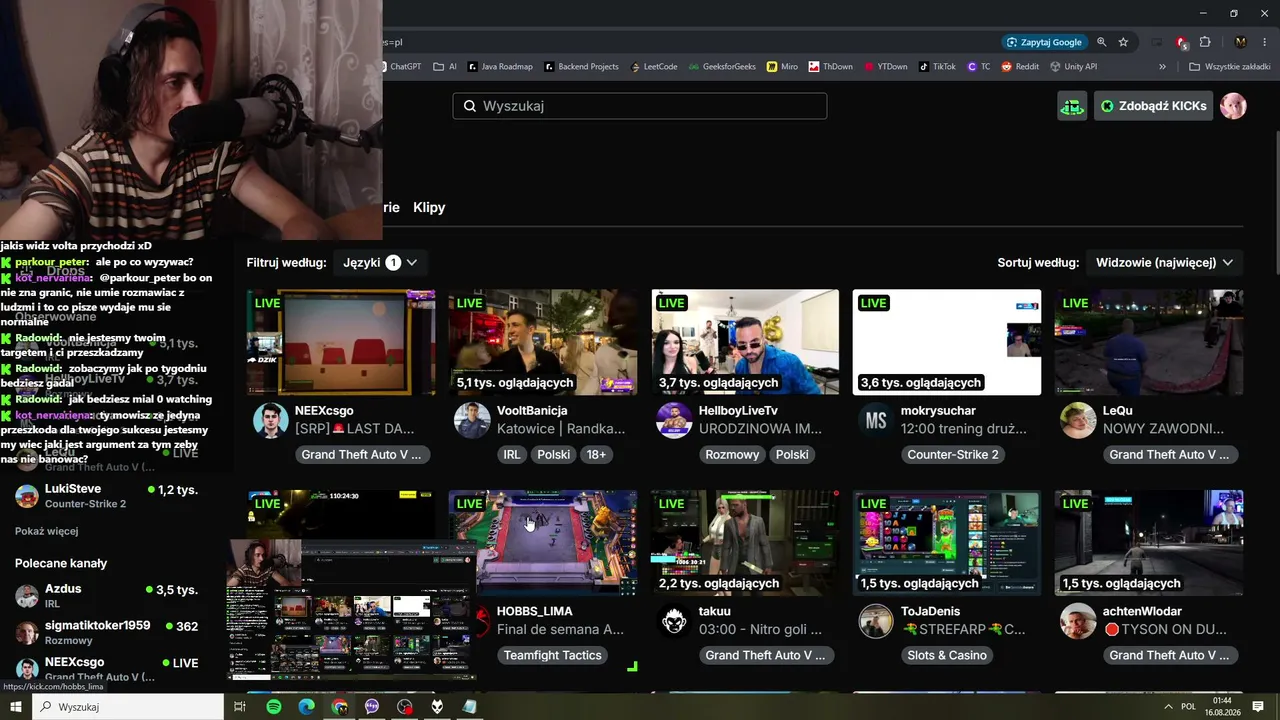Bookmark this page with the star icon
The width and height of the screenshot is (1280, 720).
click(x=1123, y=42)
